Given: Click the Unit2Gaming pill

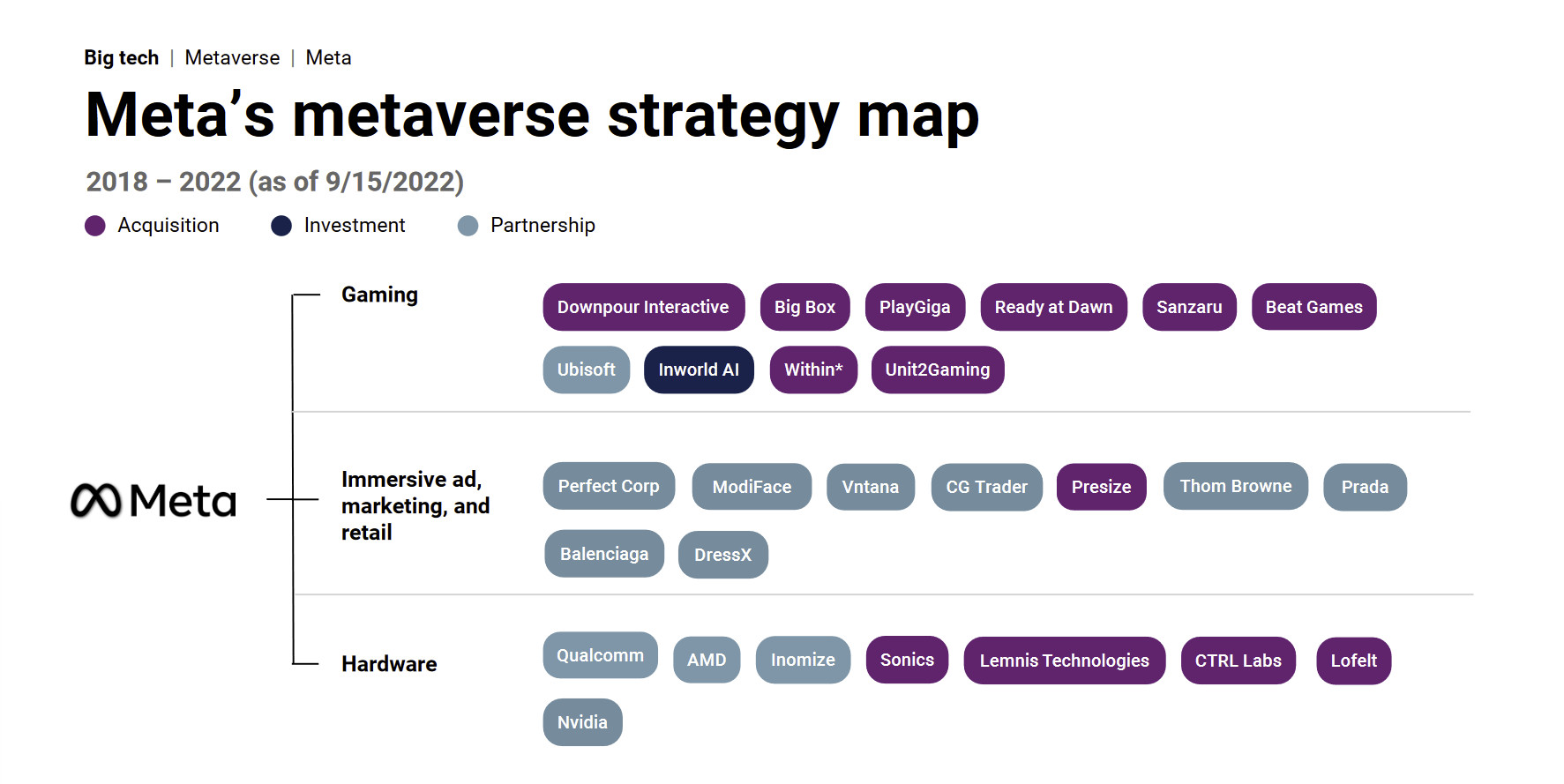Looking at the screenshot, I should point(938,370).
